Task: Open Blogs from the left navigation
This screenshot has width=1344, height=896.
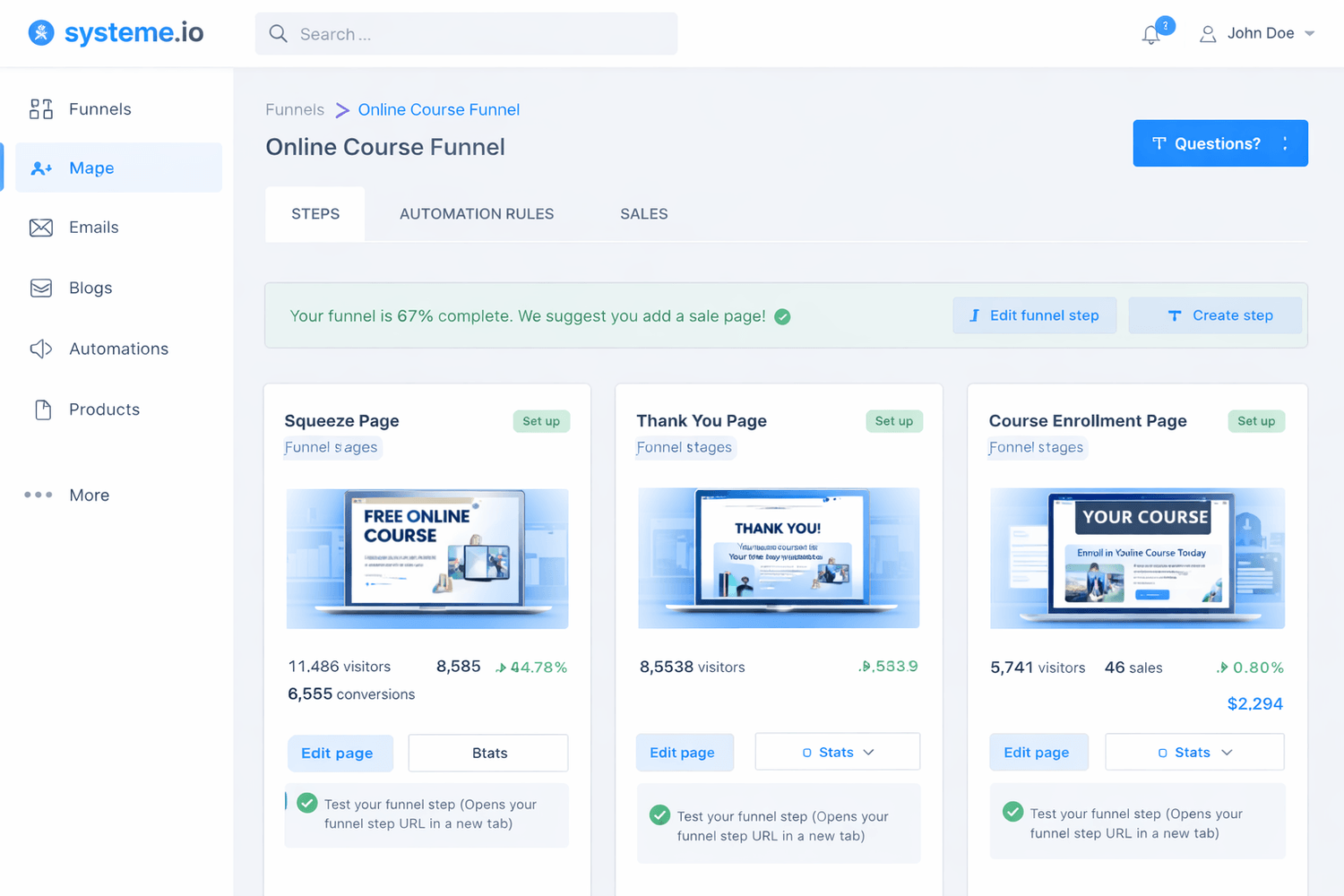Action: (90, 288)
